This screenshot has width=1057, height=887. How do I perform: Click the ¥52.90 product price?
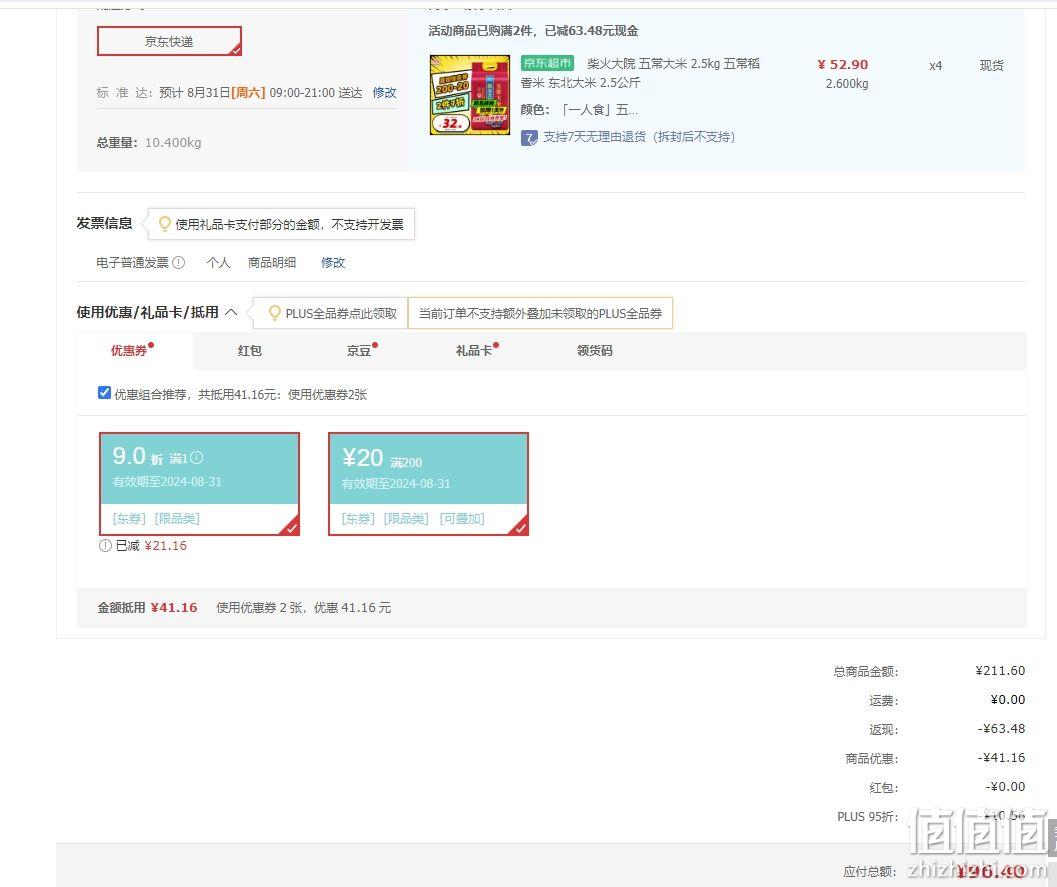click(843, 65)
